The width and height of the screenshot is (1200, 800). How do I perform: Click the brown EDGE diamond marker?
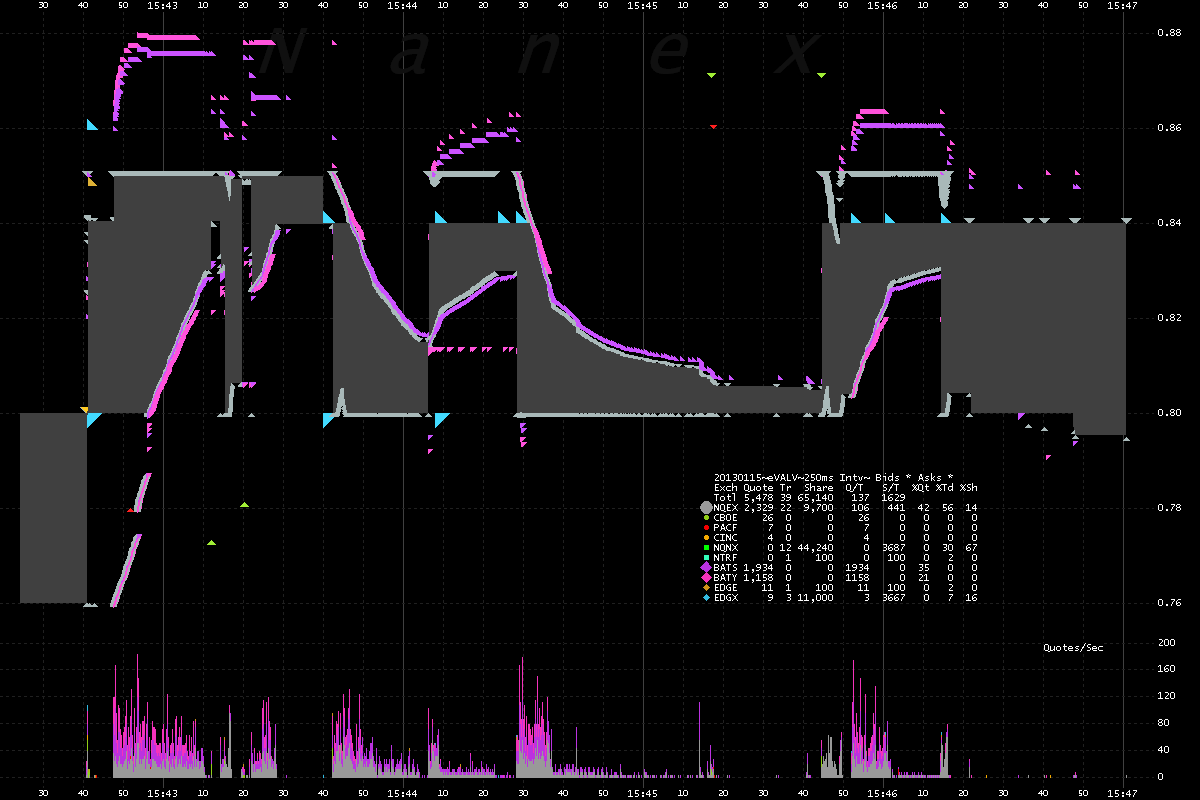[706, 588]
